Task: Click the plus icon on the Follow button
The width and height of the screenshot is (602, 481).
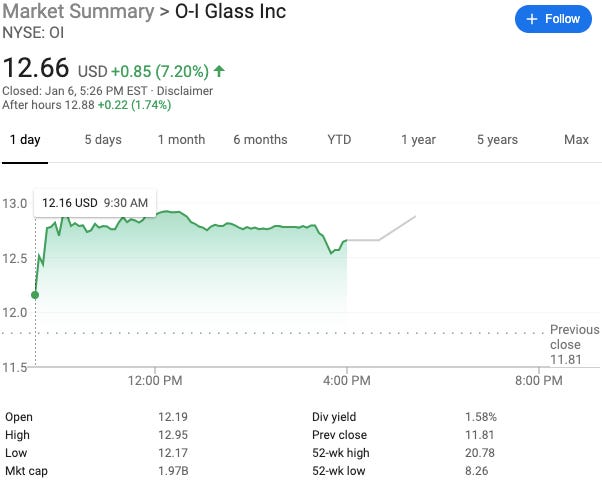Action: click(x=532, y=19)
